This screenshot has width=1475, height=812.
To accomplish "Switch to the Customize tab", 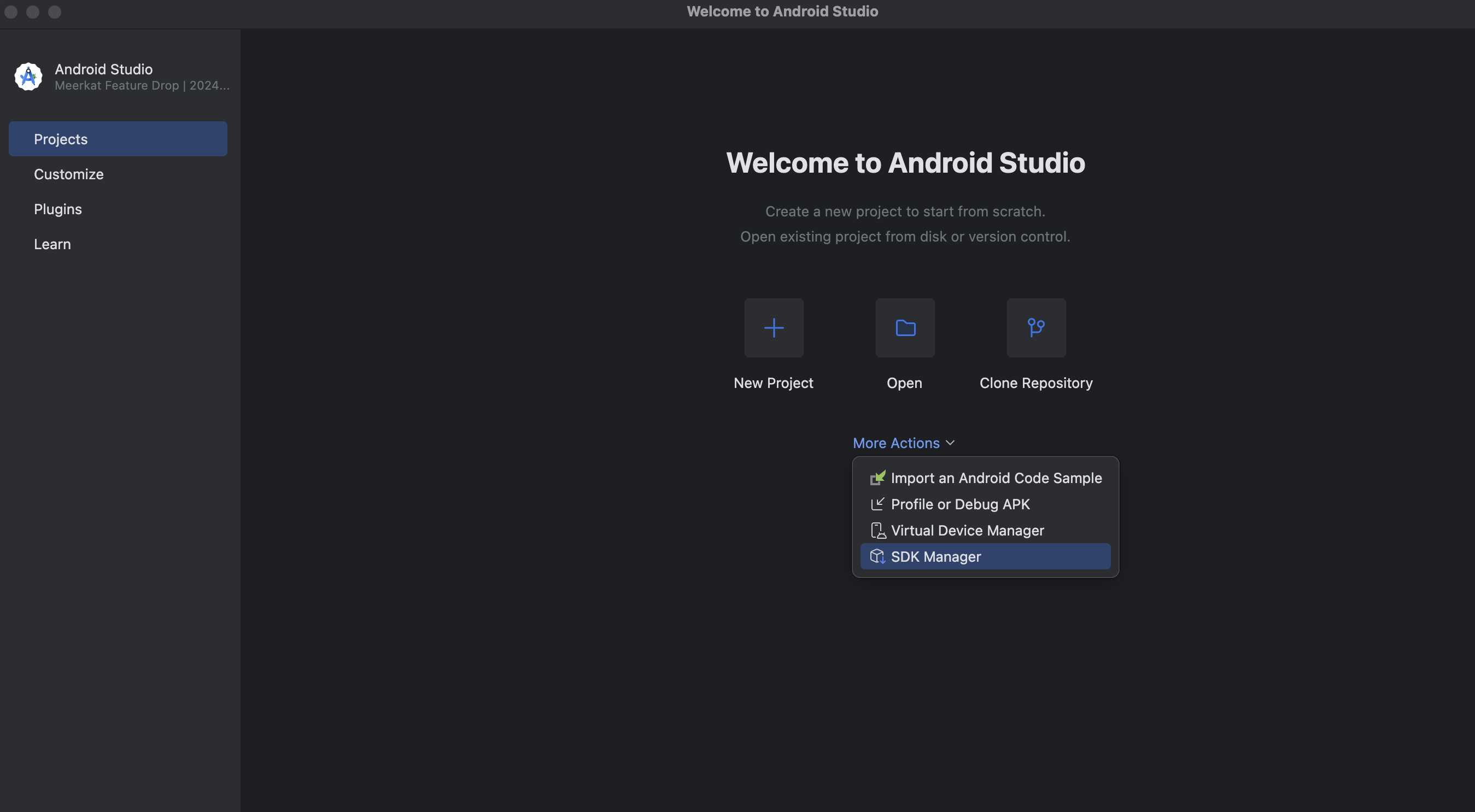I will click(x=69, y=174).
